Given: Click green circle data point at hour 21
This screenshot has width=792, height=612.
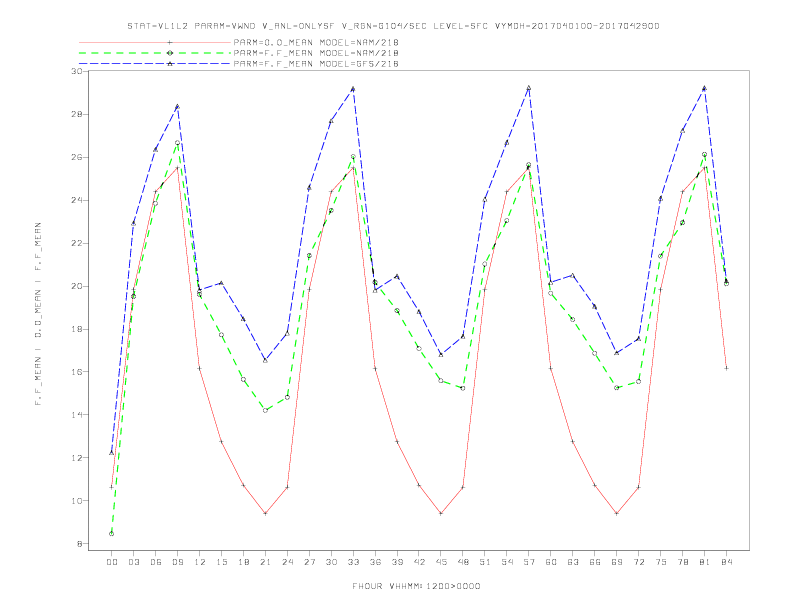Looking at the screenshot, I should click(x=265, y=411).
